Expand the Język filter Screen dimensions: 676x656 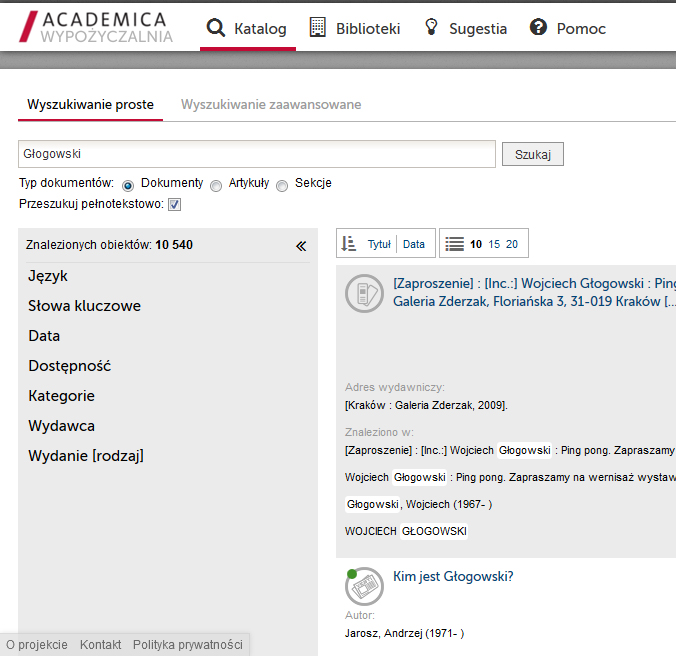coord(48,276)
